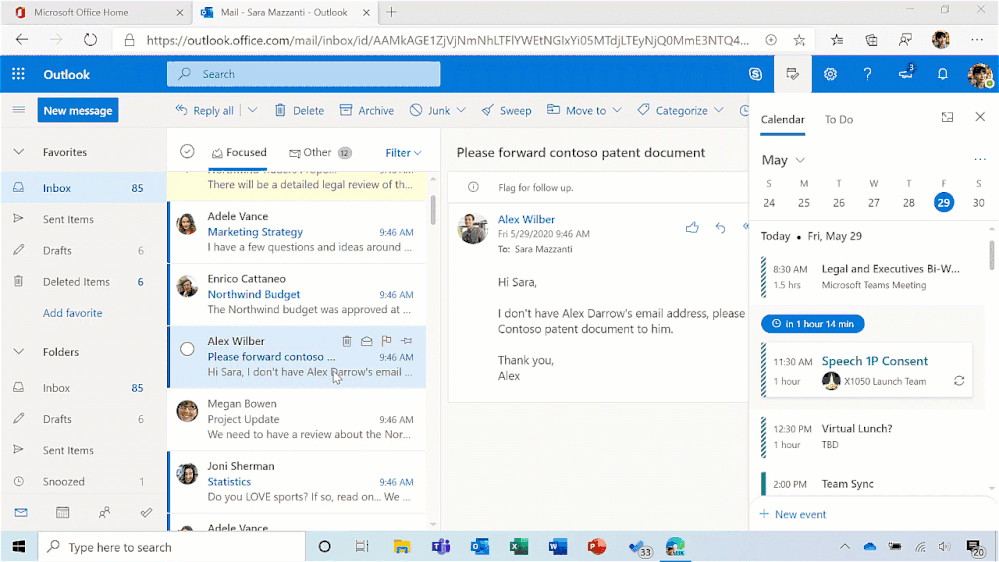Pin the Alex Wilber message
The width and height of the screenshot is (999, 562).
tap(406, 341)
